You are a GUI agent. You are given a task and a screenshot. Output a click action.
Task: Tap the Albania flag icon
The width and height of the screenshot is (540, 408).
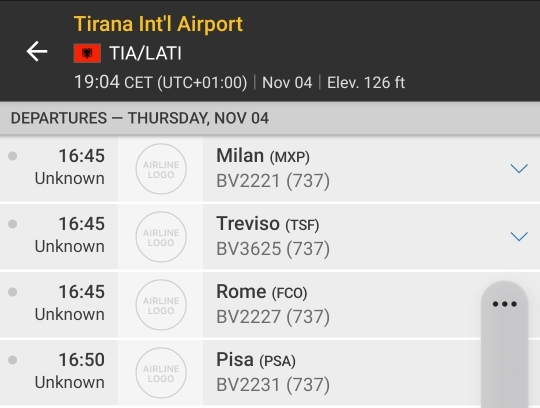pos(87,53)
